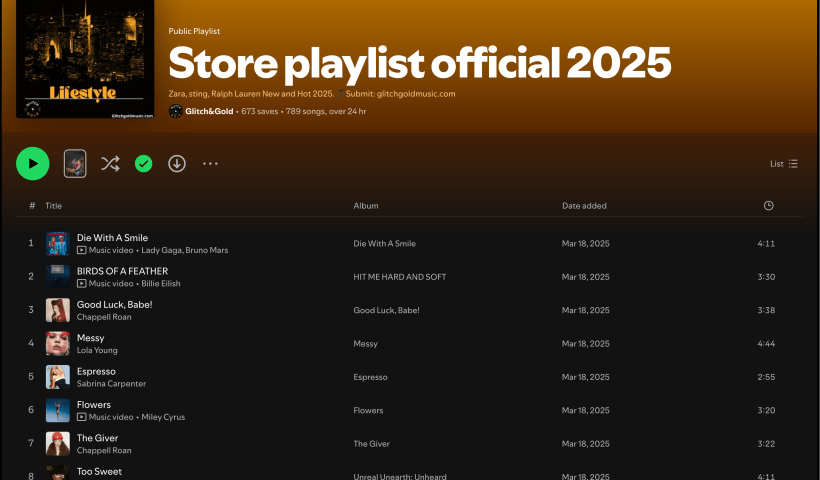Sort by the Date added column
Image resolution: width=820 pixels, height=480 pixels.
584,206
